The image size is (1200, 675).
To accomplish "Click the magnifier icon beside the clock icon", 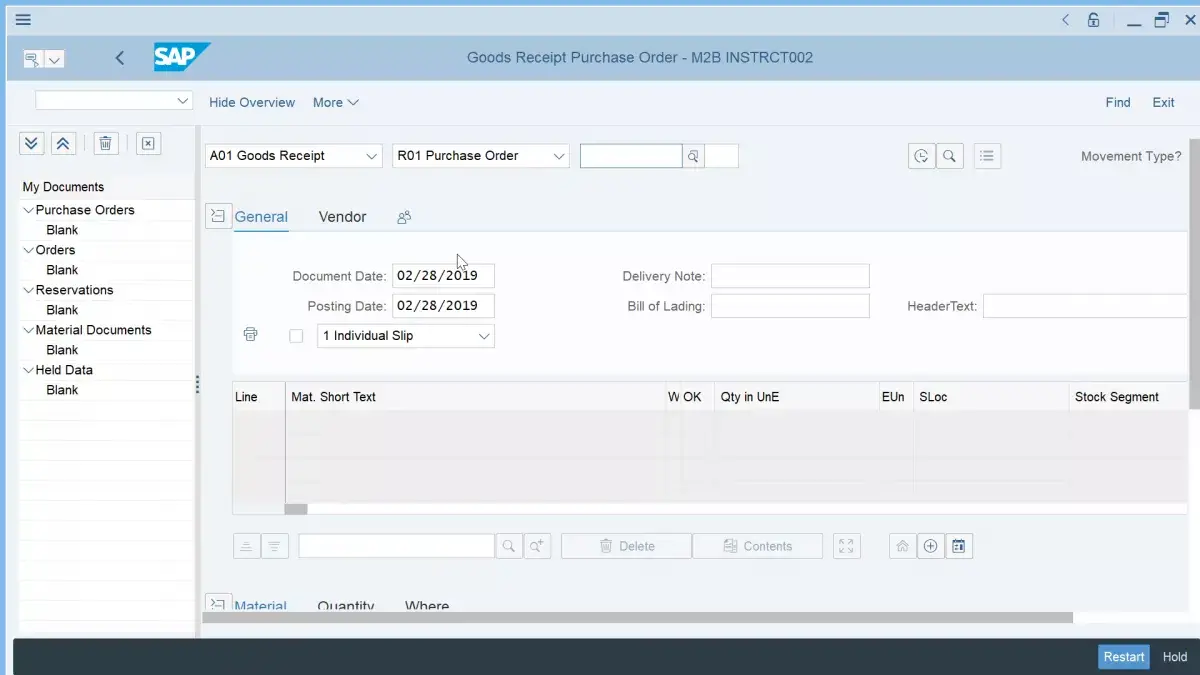I will coord(950,156).
